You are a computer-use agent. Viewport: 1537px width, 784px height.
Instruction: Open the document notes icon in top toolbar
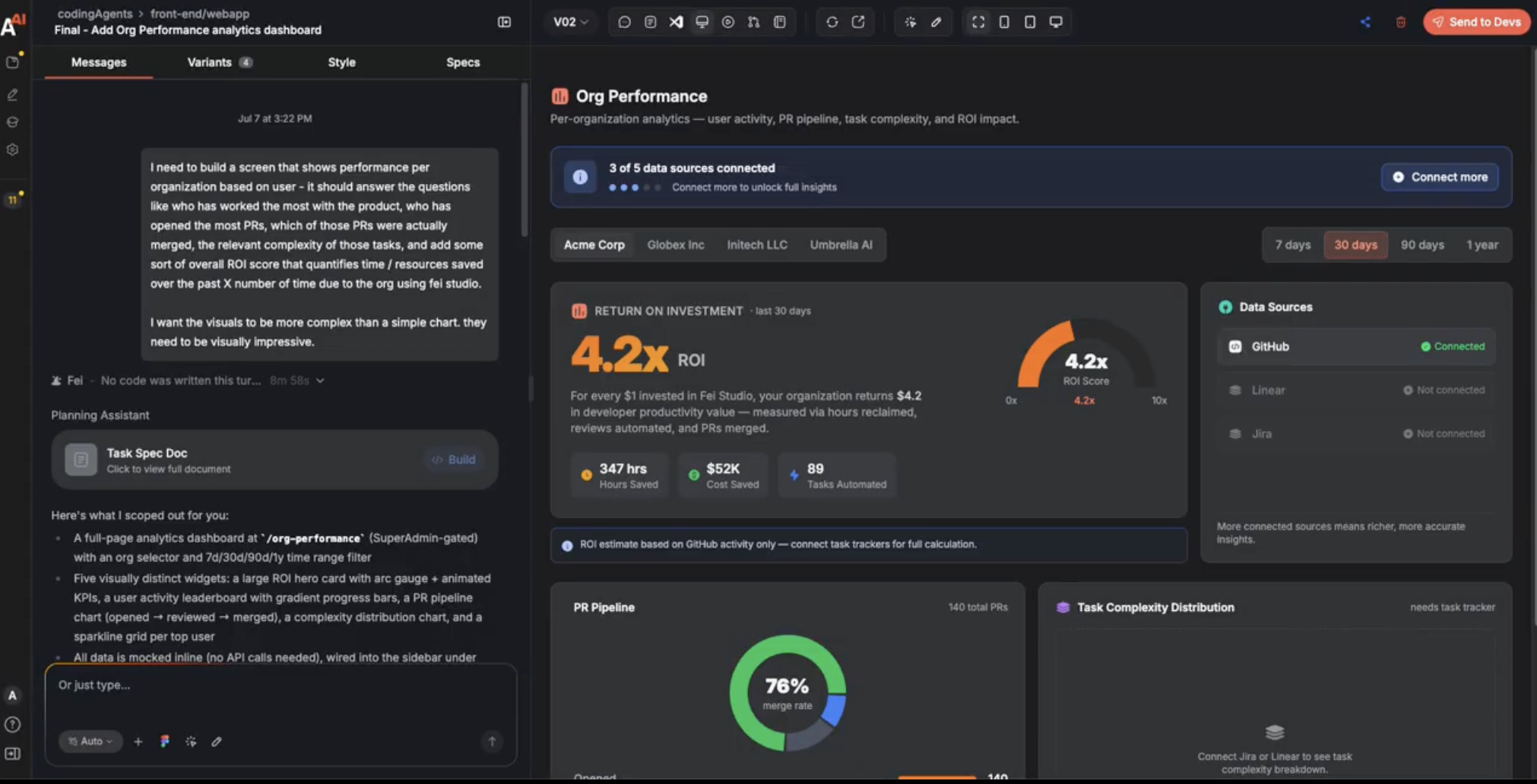tap(650, 22)
